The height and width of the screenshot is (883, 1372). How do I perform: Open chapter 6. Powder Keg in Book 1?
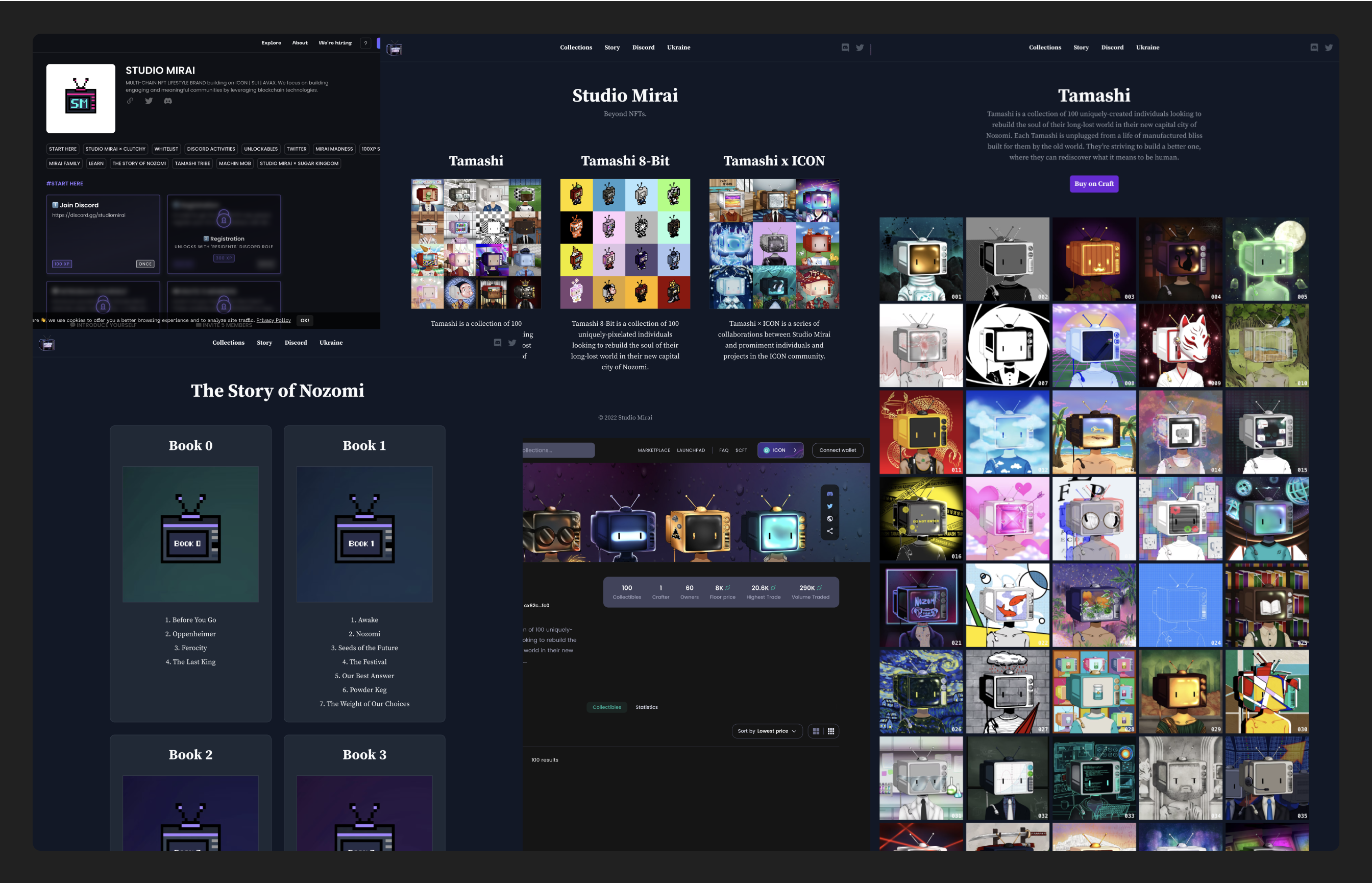tap(364, 690)
